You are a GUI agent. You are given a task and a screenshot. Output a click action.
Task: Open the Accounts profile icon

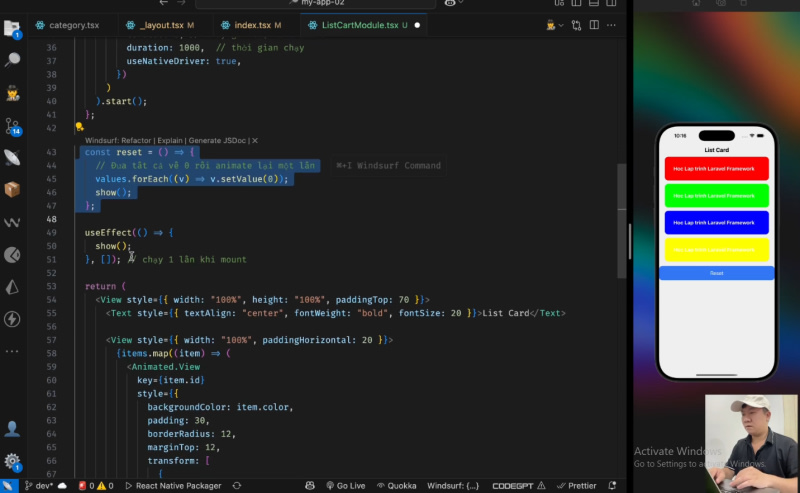tap(12, 428)
